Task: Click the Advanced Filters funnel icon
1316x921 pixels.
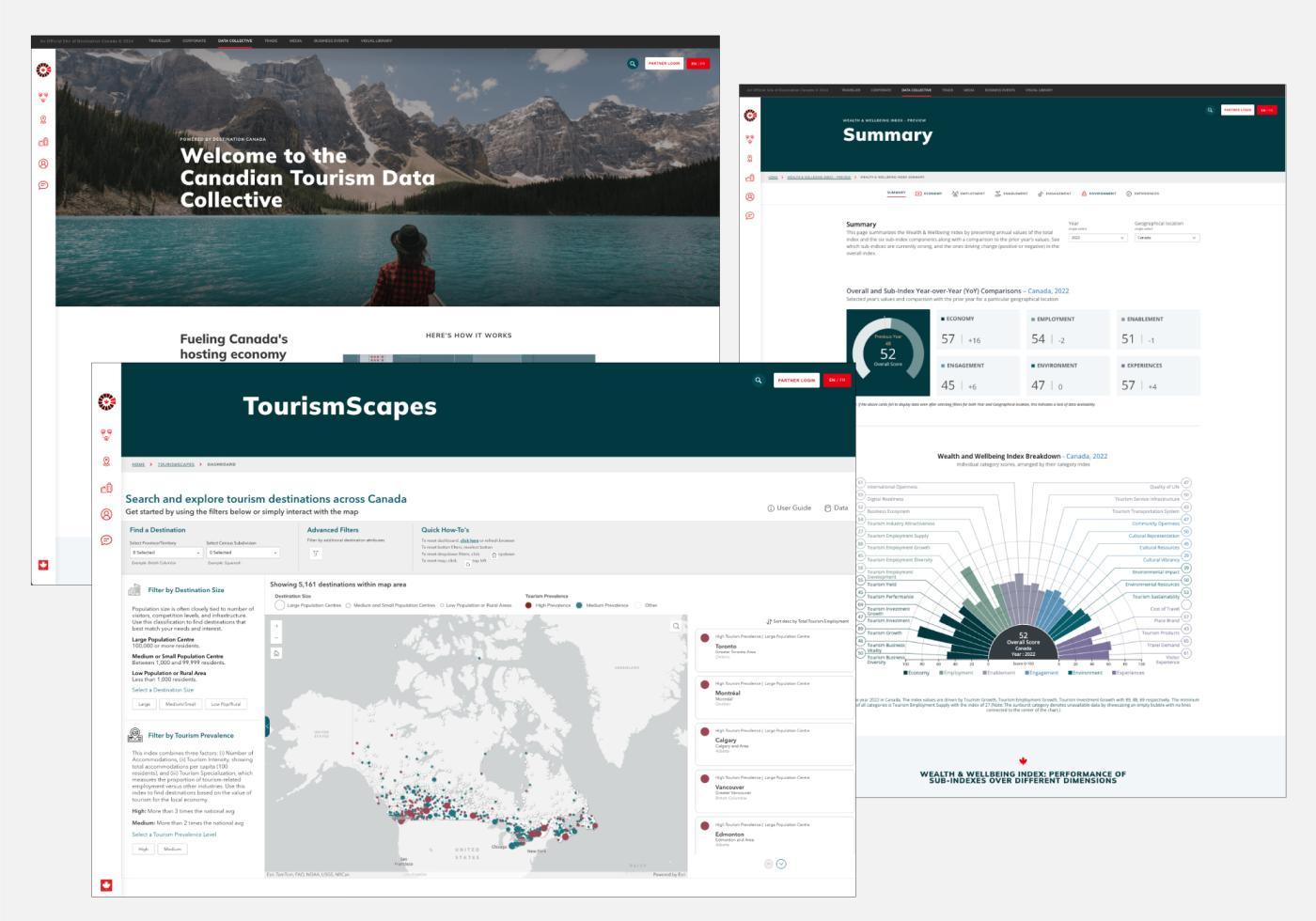Action: click(x=316, y=554)
